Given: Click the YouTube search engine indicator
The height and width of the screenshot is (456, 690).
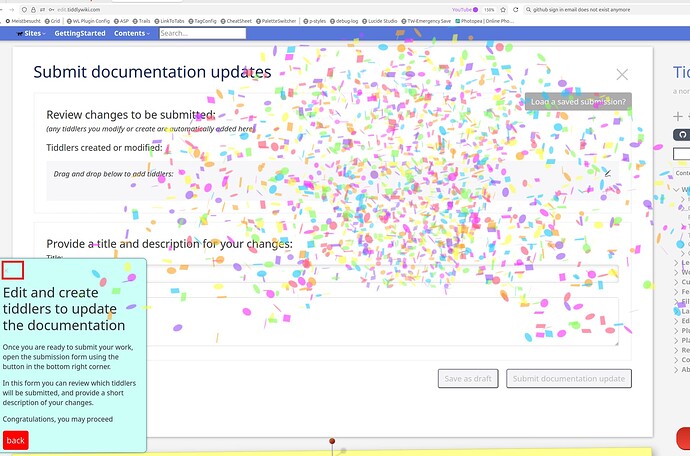Looking at the screenshot, I should point(465,8).
